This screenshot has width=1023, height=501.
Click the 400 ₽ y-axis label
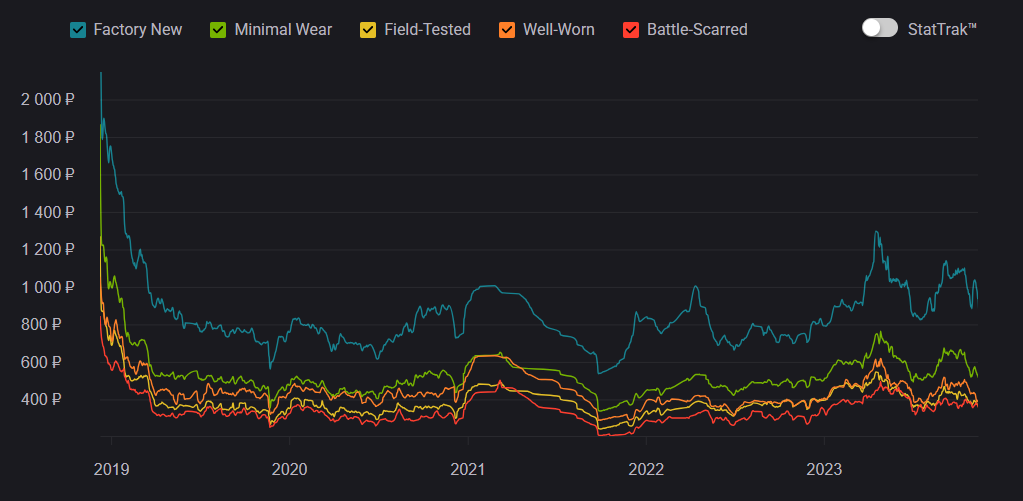click(54, 400)
